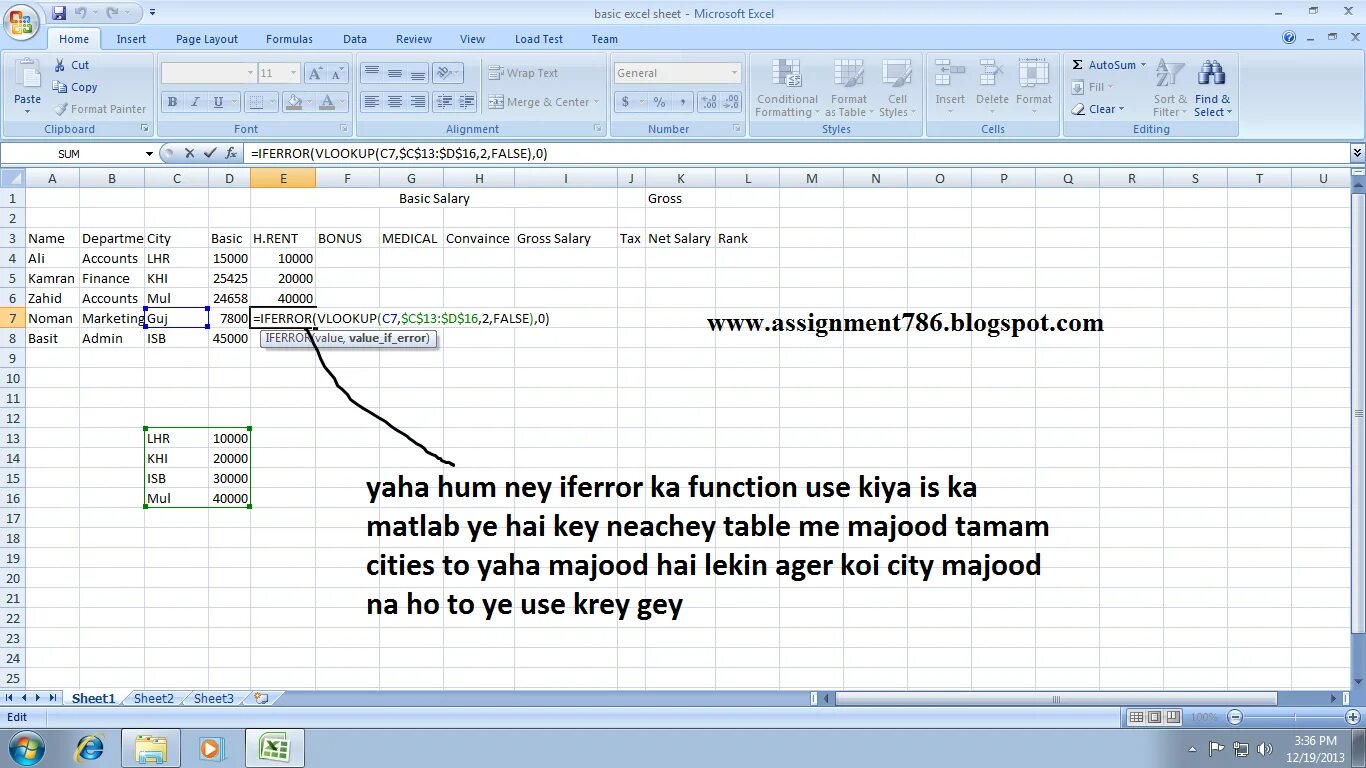Expand Clear dropdown
1366x768 pixels.
click(x=1121, y=109)
